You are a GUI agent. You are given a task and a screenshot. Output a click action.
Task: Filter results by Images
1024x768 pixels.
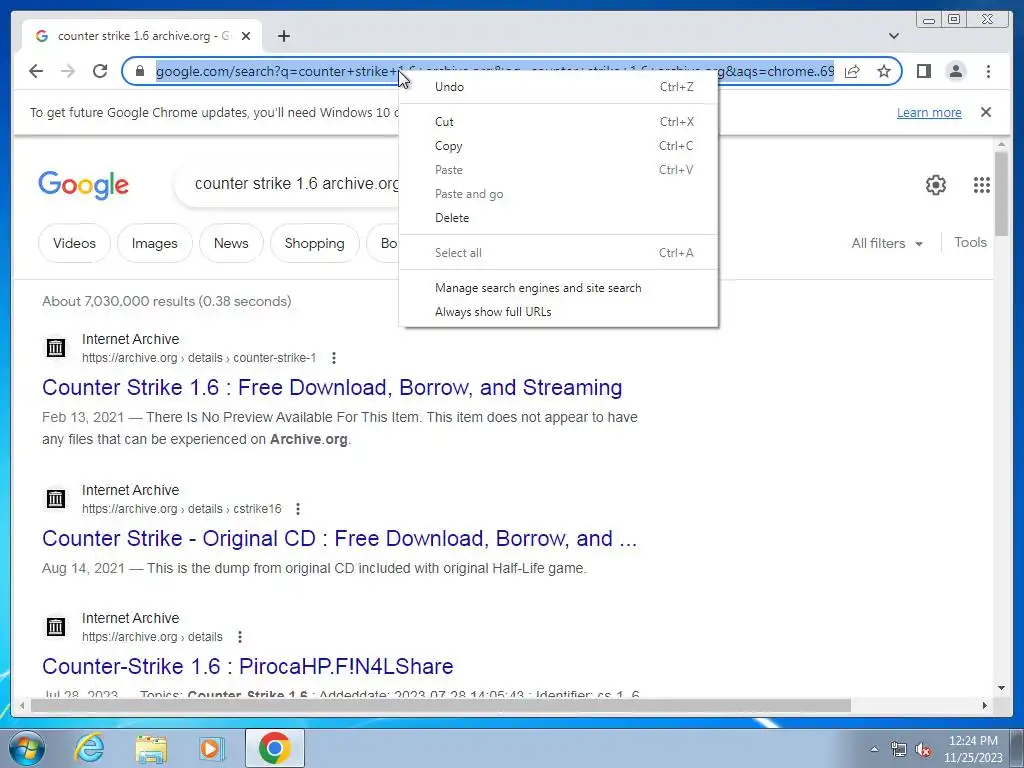pos(155,243)
